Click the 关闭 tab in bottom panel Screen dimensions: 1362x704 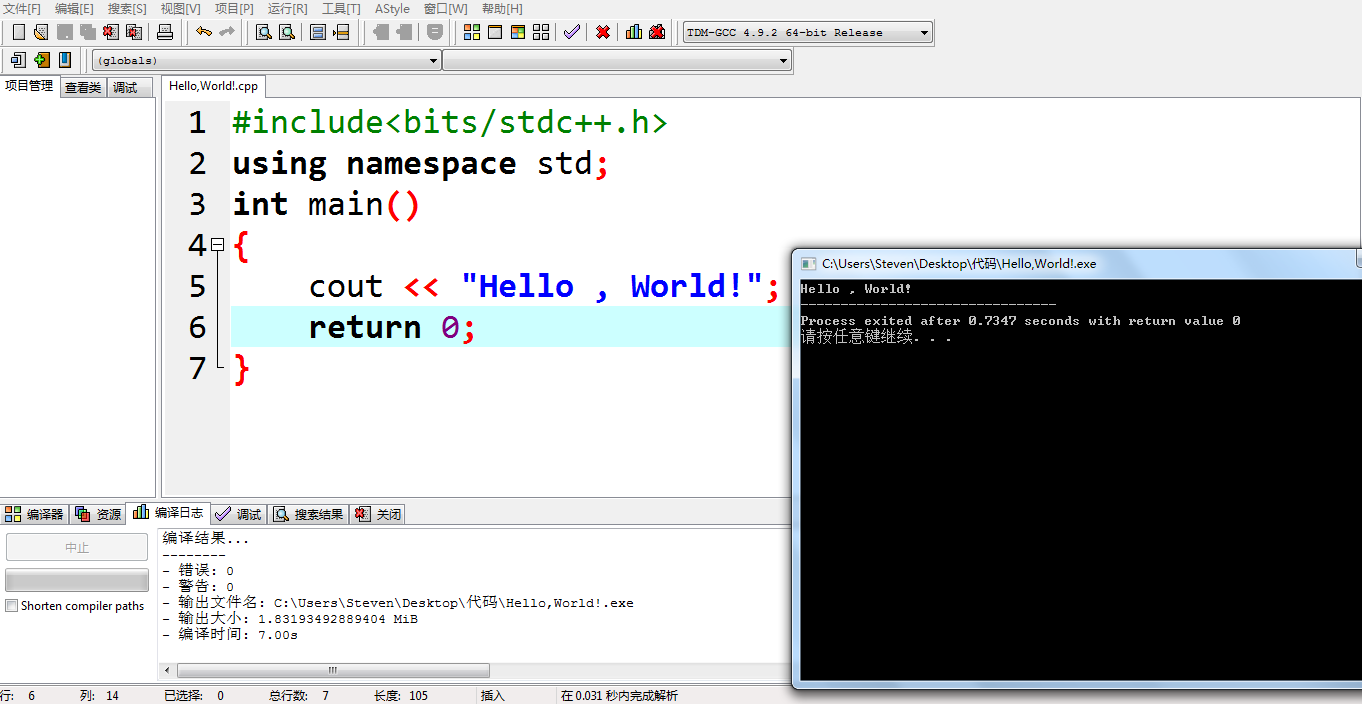tap(377, 514)
